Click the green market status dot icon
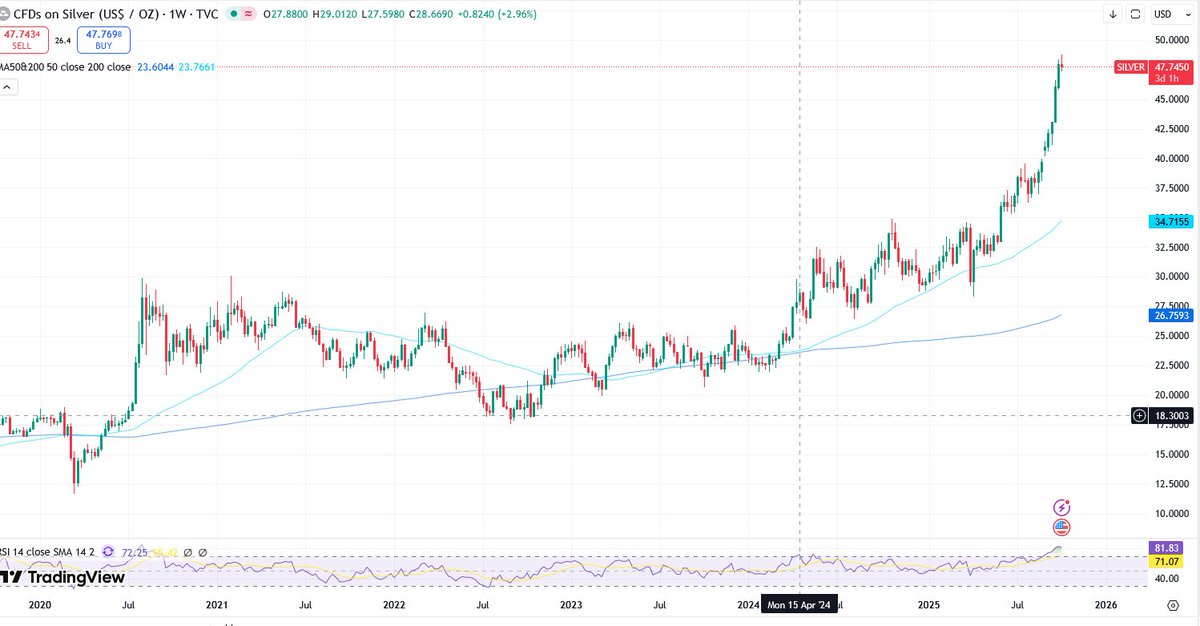1200x626 pixels. (232, 14)
